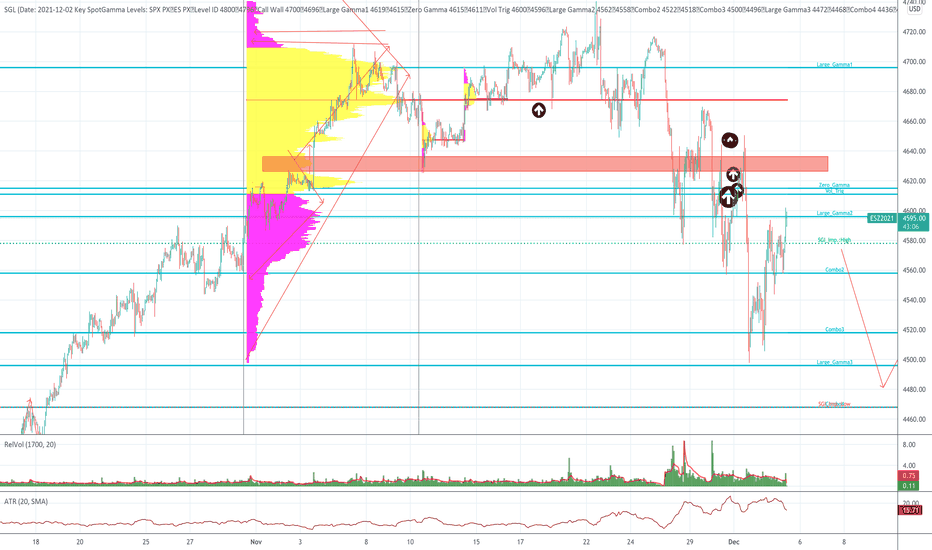Click the largest up-arrow marker near the Zero Gamma line
Image resolution: width=932 pixels, height=550 pixels.
pos(728,197)
